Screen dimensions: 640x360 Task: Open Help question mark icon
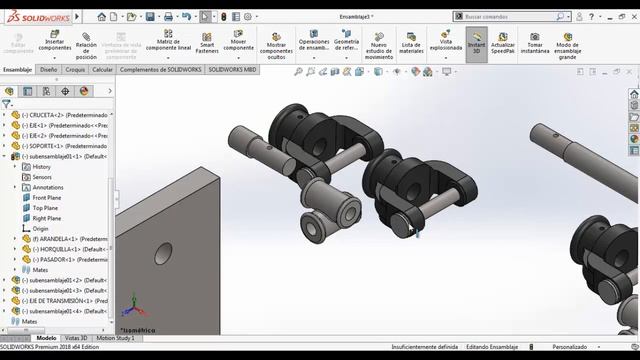[x=591, y=17]
